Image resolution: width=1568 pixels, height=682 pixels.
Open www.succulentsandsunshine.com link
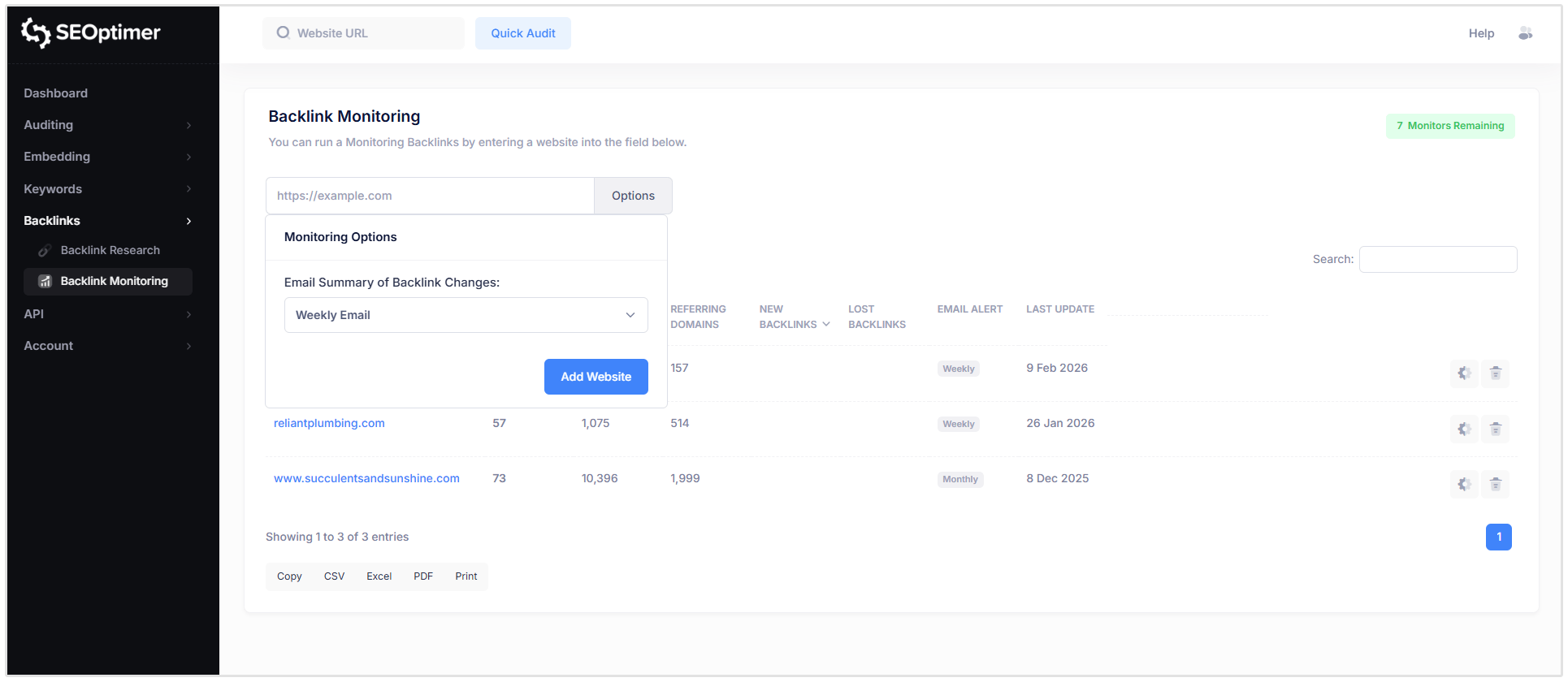coord(366,478)
